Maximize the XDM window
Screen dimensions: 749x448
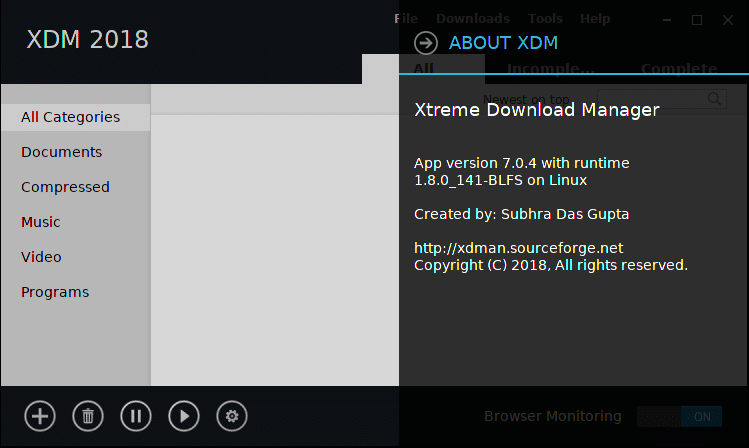(697, 19)
